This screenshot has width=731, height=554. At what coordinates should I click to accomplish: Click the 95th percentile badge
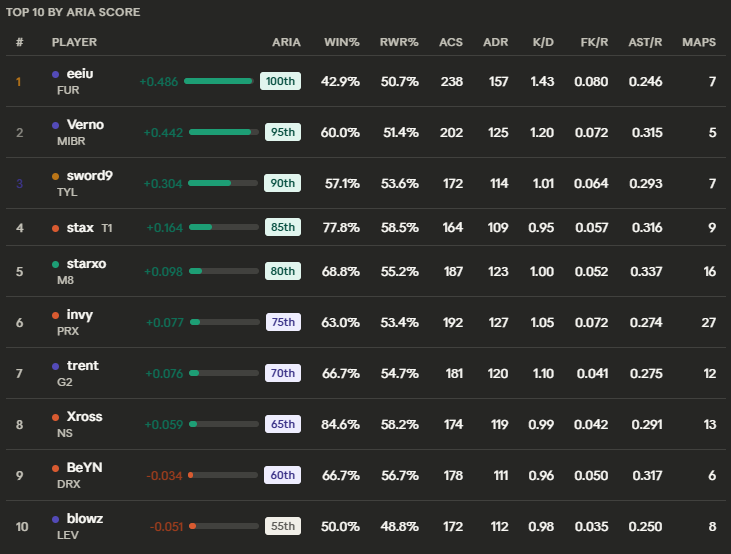pyautogui.click(x=283, y=132)
